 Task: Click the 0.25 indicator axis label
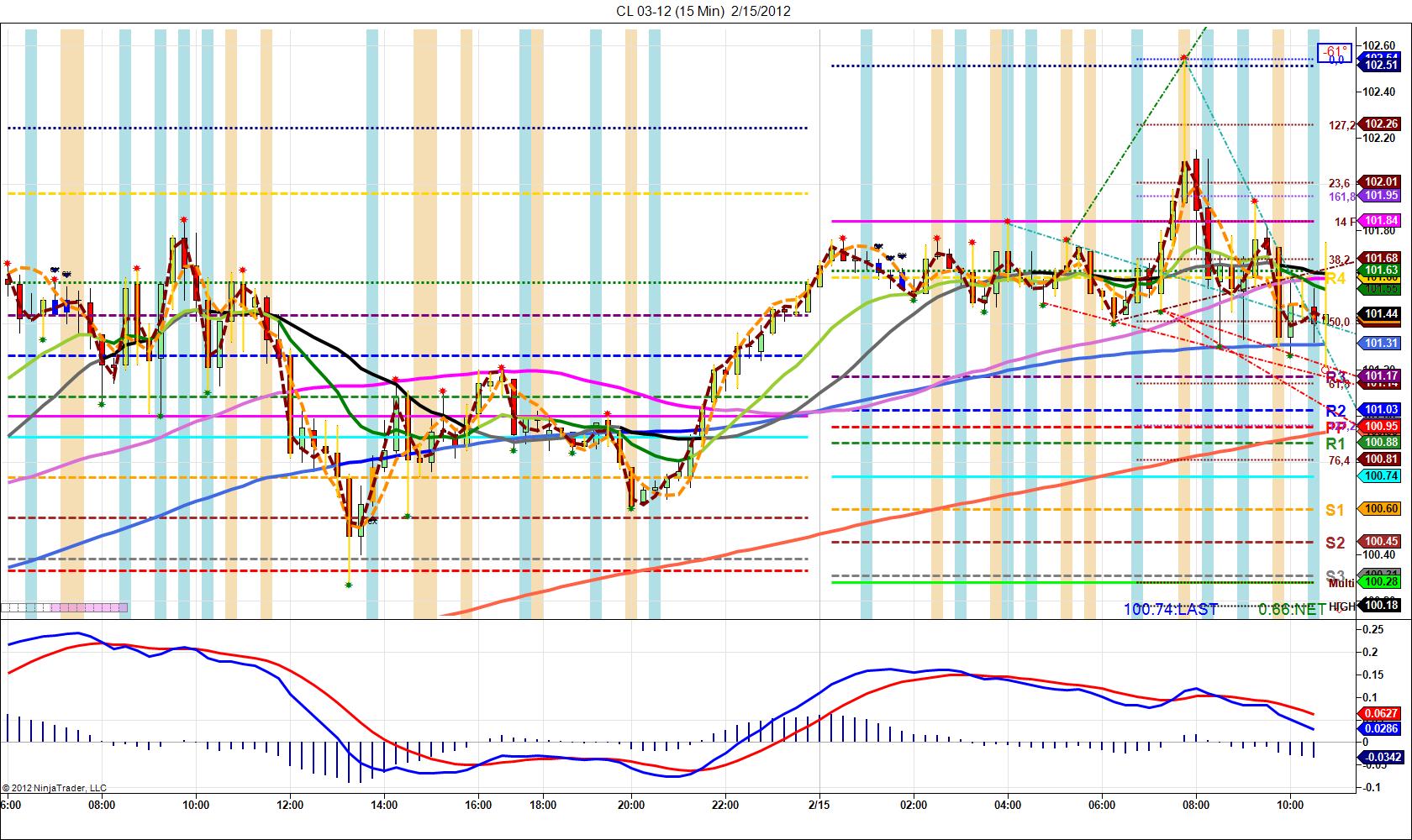pyautogui.click(x=1372, y=629)
